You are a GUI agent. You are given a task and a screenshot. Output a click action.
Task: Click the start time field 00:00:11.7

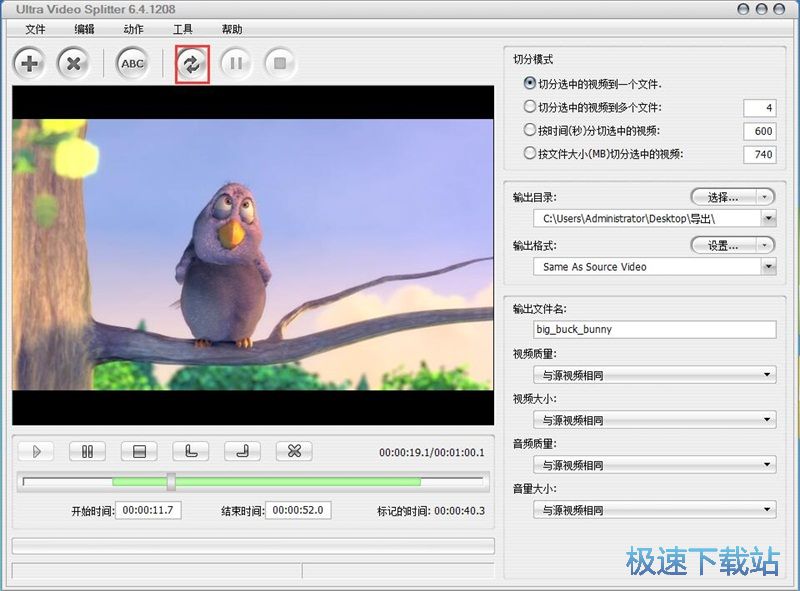(148, 510)
